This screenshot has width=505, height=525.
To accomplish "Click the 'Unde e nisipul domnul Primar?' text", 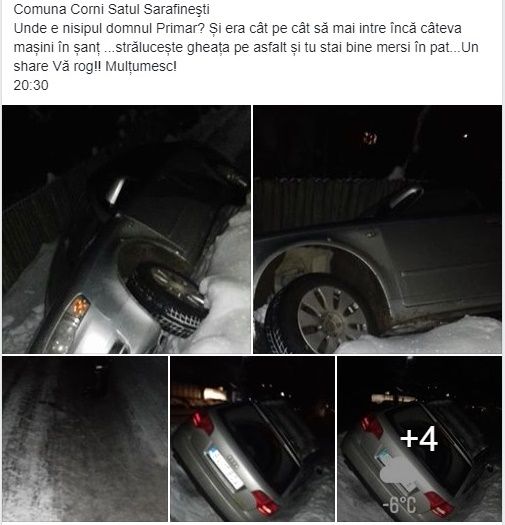I will point(109,28).
